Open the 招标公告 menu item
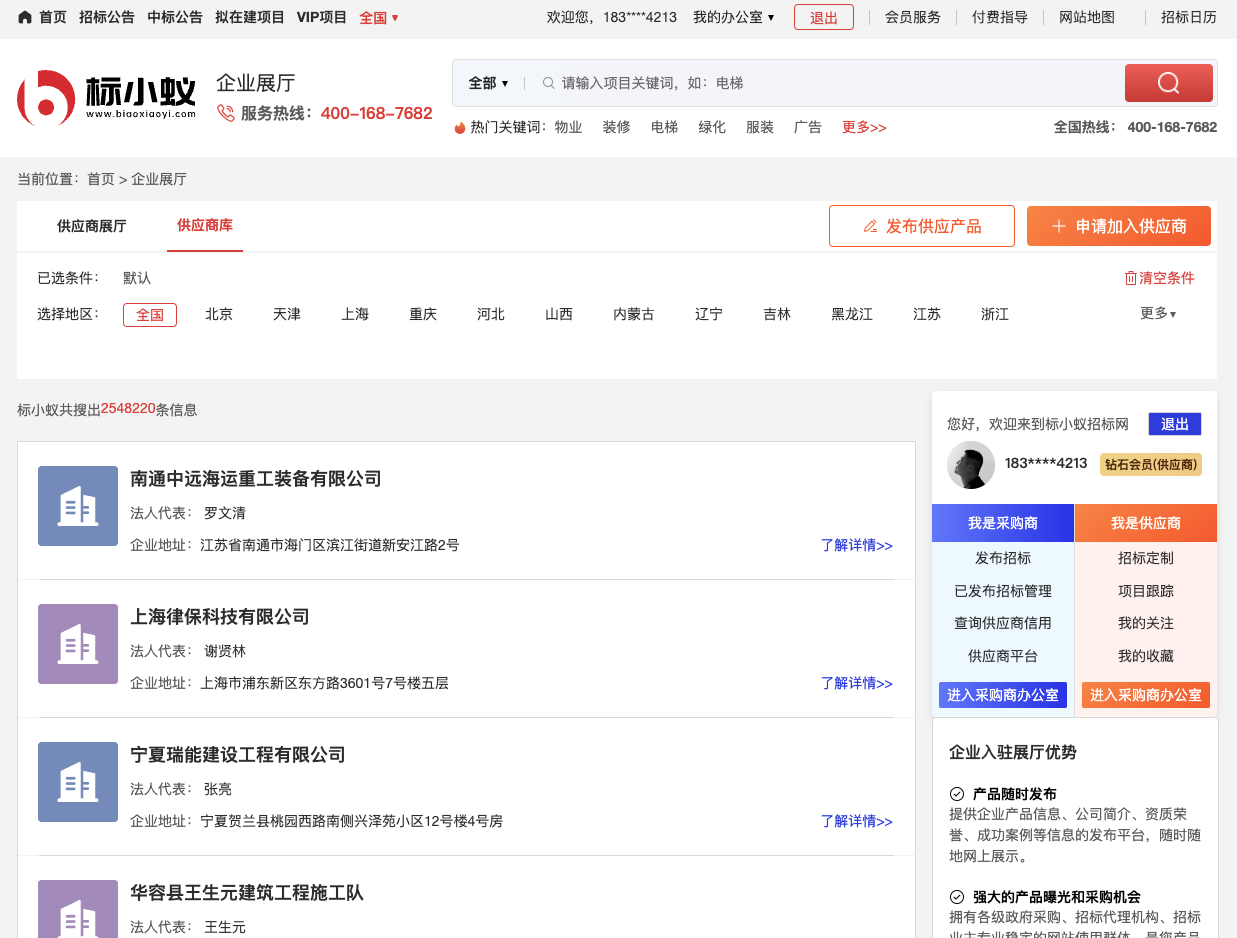 (x=107, y=17)
